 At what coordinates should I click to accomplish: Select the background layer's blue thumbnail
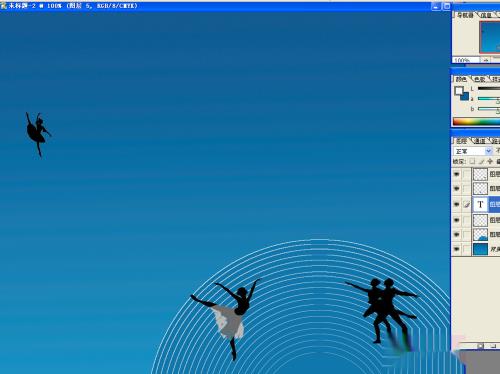pos(480,249)
